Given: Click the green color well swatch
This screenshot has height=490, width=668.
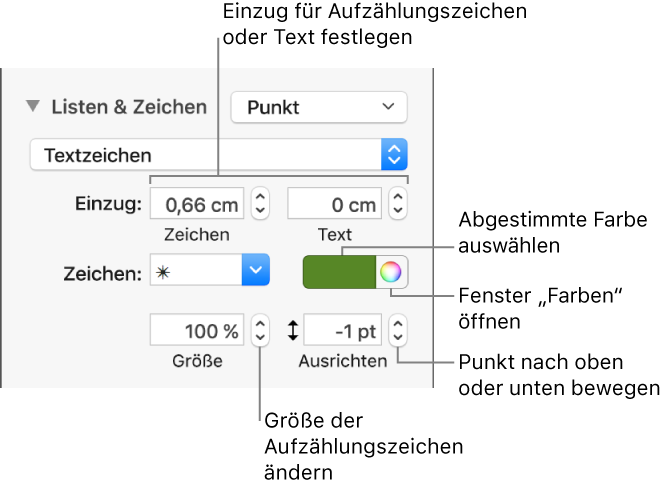Looking at the screenshot, I should 338,270.
